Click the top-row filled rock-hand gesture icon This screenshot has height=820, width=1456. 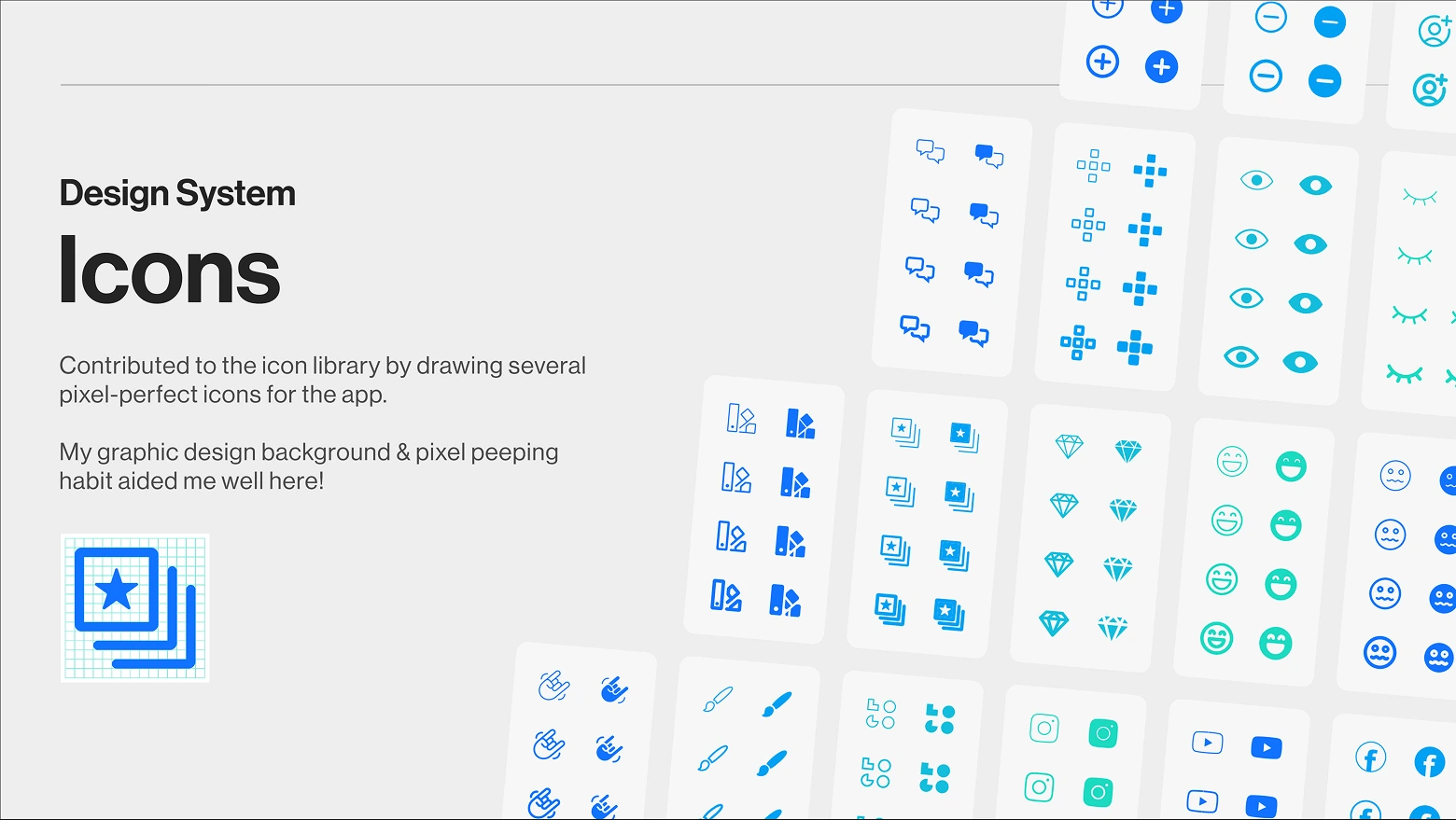click(x=614, y=689)
